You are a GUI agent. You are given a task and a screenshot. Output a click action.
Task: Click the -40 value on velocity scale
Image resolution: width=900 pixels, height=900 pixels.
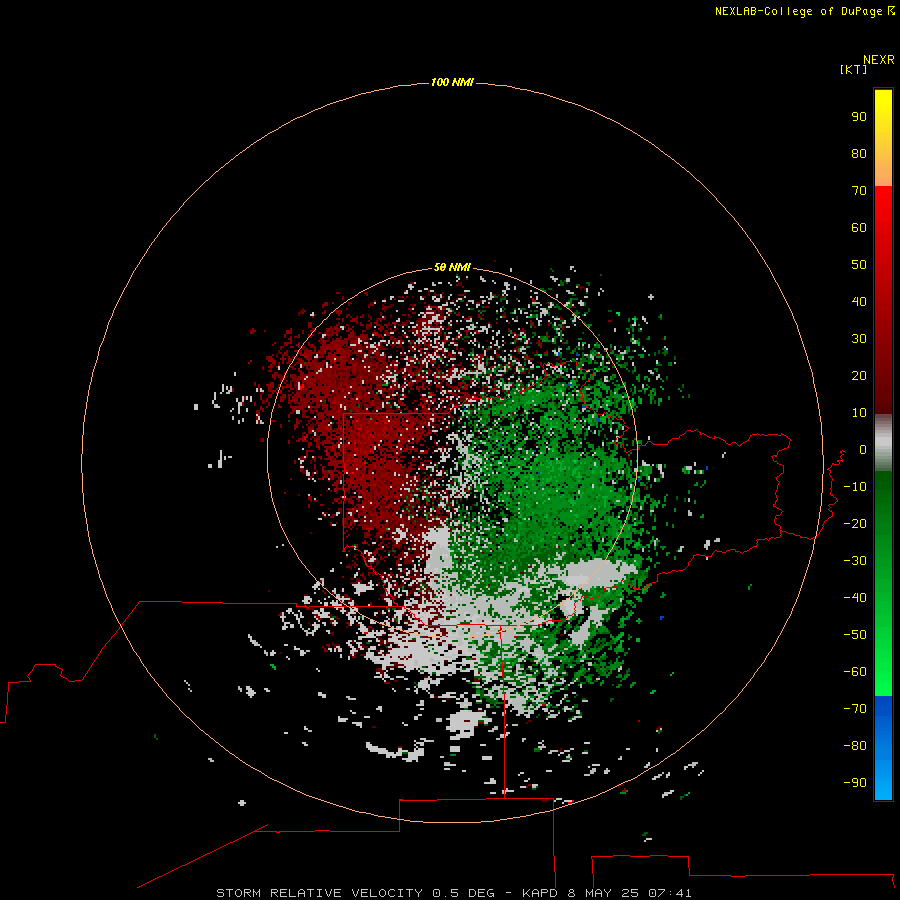pyautogui.click(x=855, y=598)
